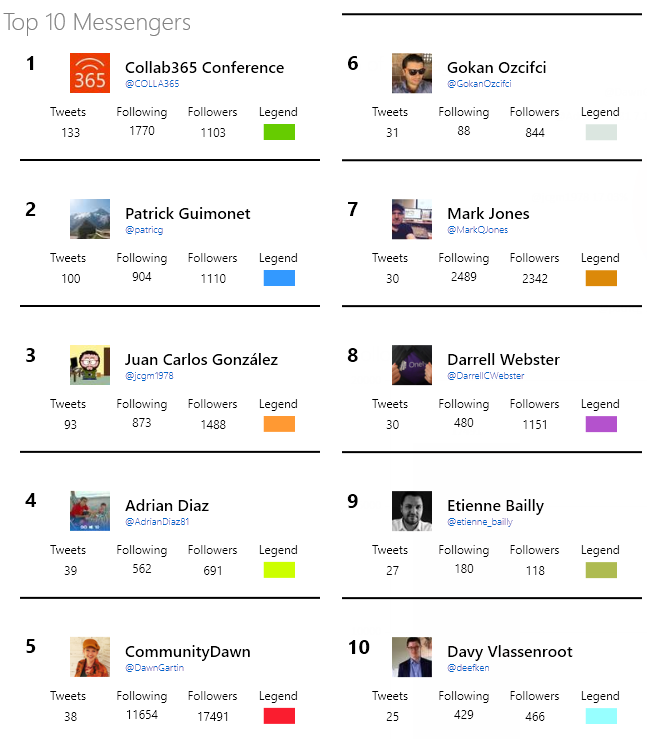Click the purple legend swatch for Darrell Webster
This screenshot has height=739, width=647.
(x=601, y=424)
